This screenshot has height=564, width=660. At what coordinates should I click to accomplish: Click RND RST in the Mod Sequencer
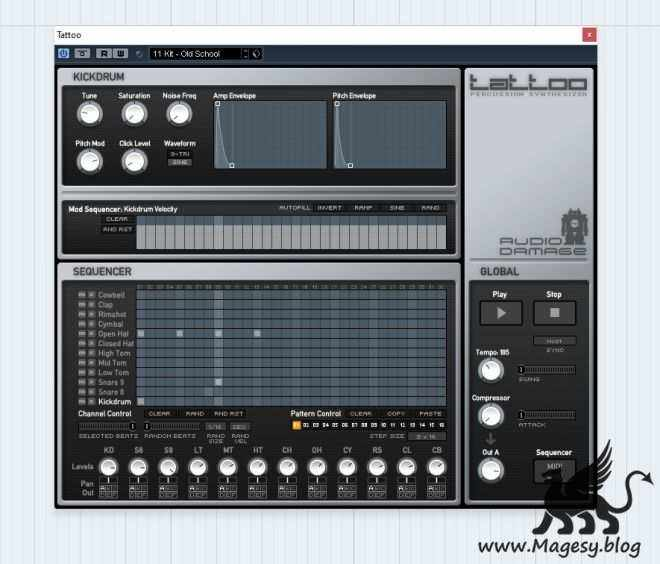118,229
